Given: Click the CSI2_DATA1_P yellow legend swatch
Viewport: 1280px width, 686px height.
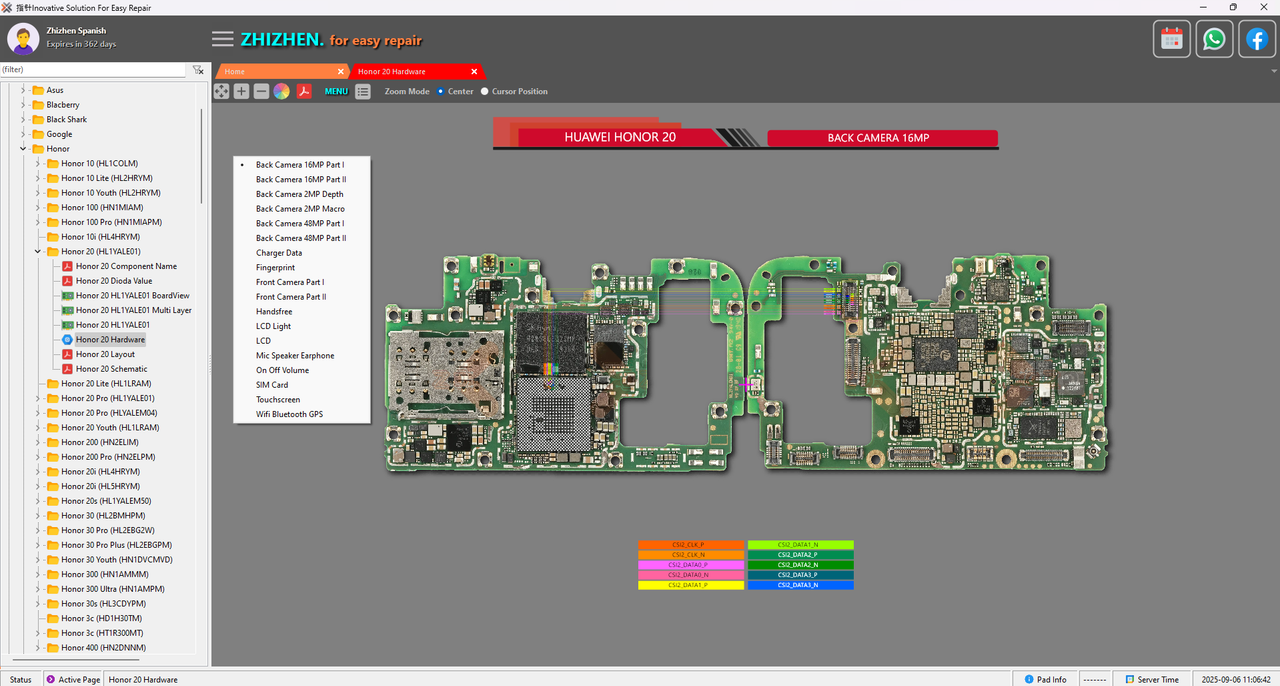Looking at the screenshot, I should pos(691,585).
